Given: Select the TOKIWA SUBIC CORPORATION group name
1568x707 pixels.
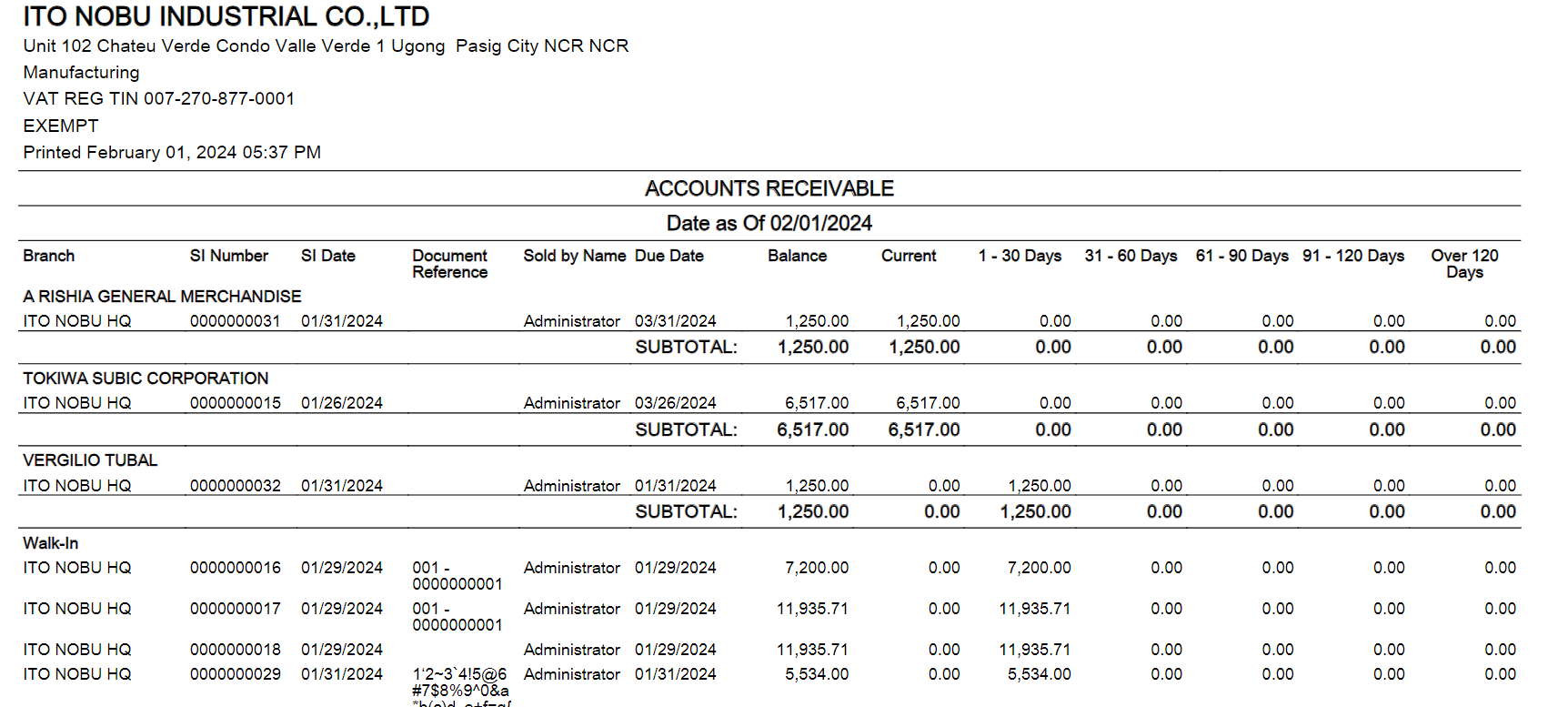Looking at the screenshot, I should 146,379.
